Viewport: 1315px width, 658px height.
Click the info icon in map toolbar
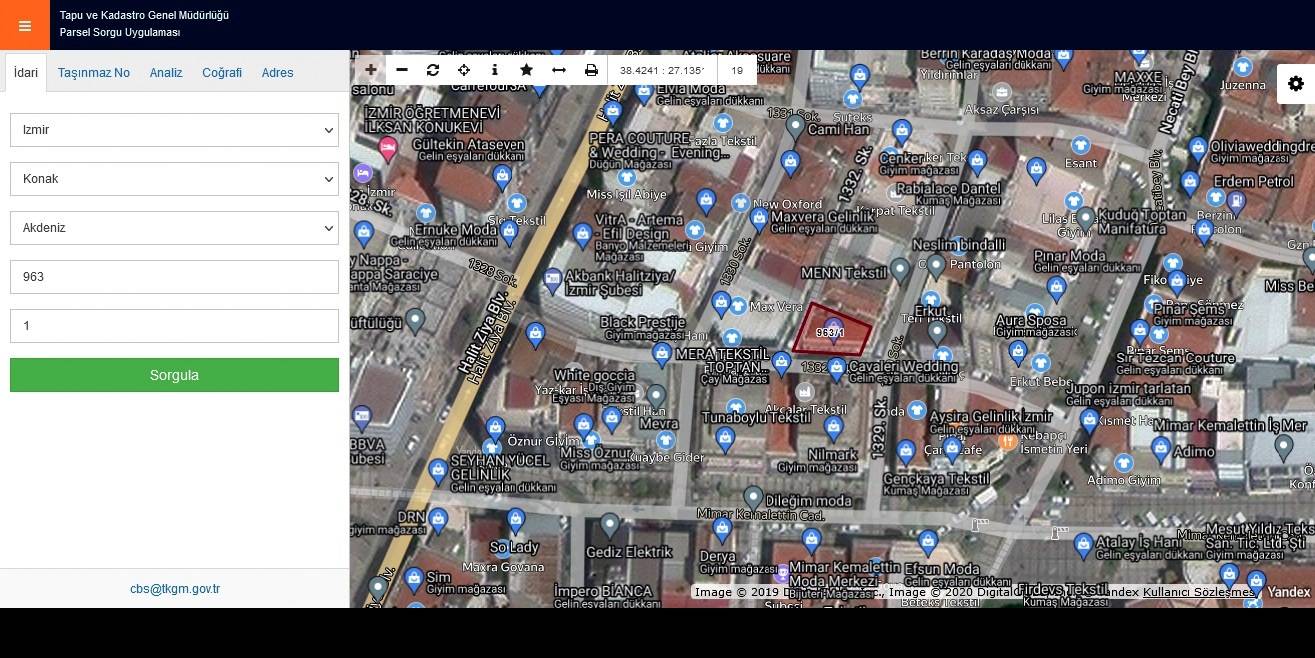point(495,70)
